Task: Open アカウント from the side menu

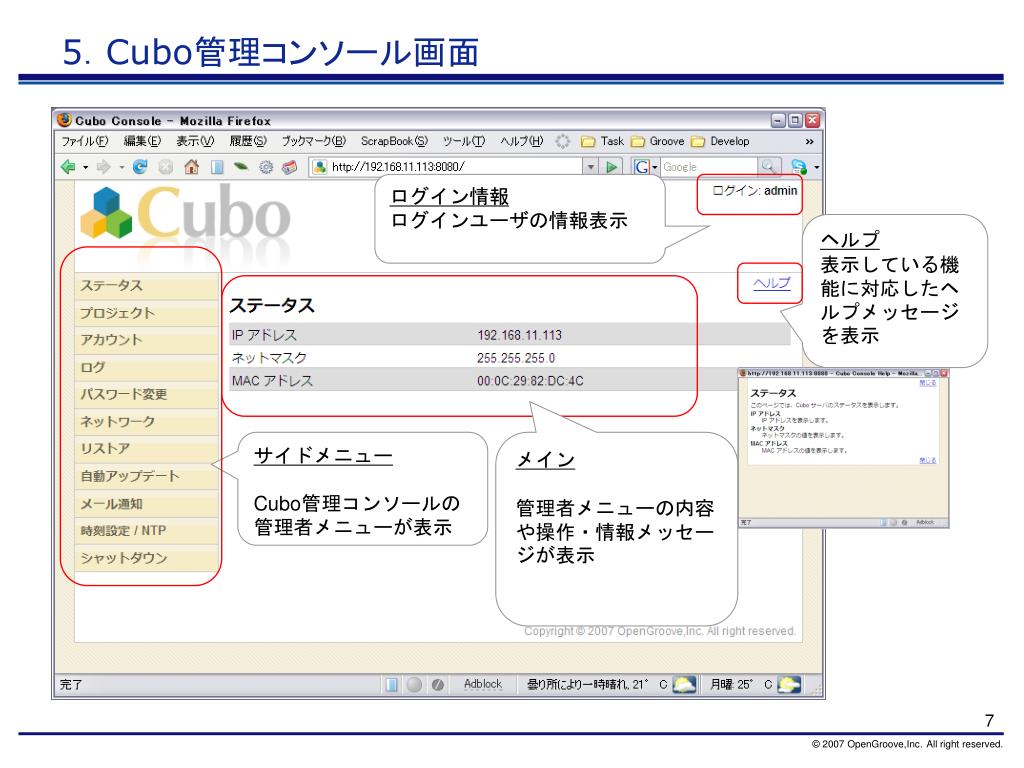Action: 147,340
